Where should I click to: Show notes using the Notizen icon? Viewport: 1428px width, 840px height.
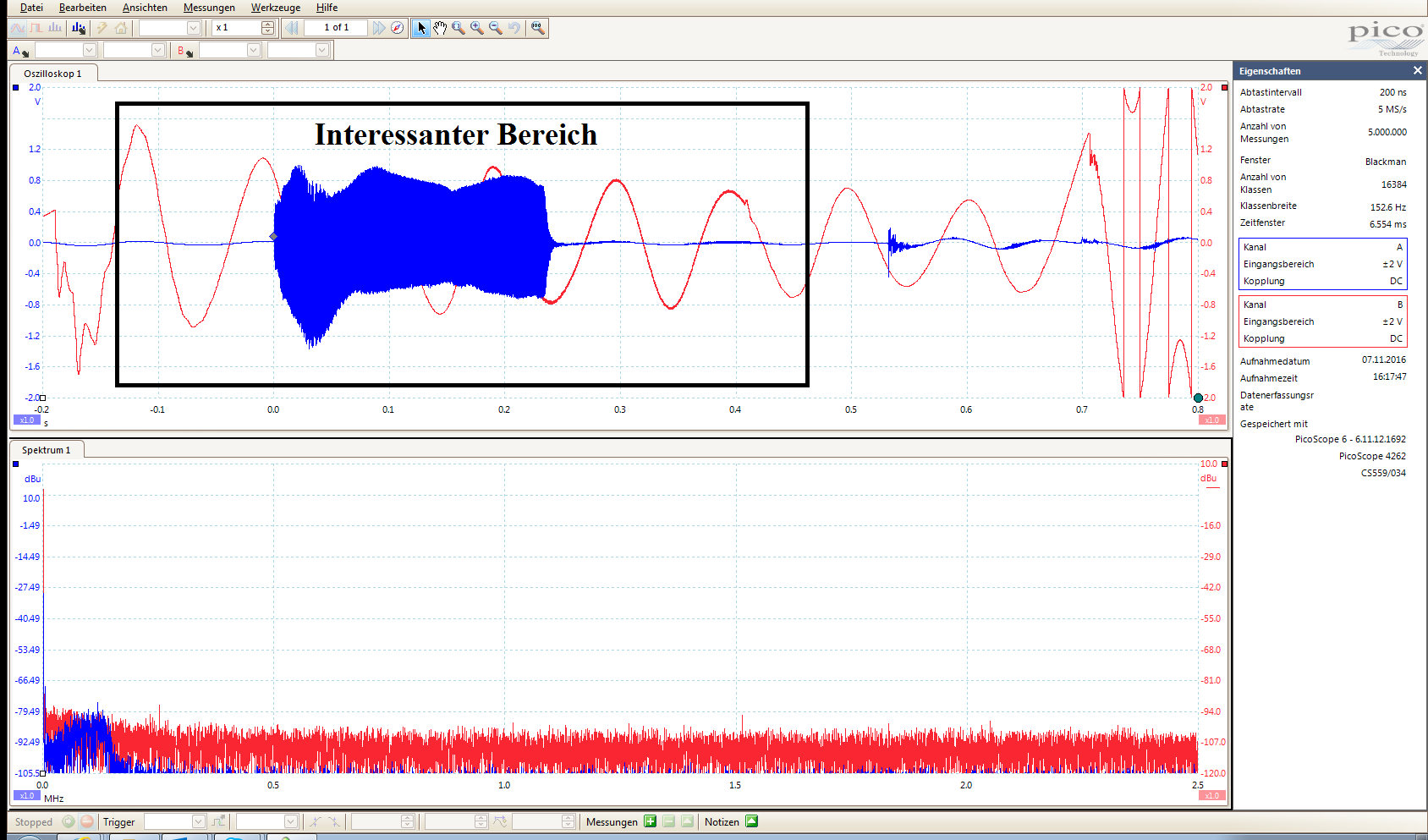(752, 821)
